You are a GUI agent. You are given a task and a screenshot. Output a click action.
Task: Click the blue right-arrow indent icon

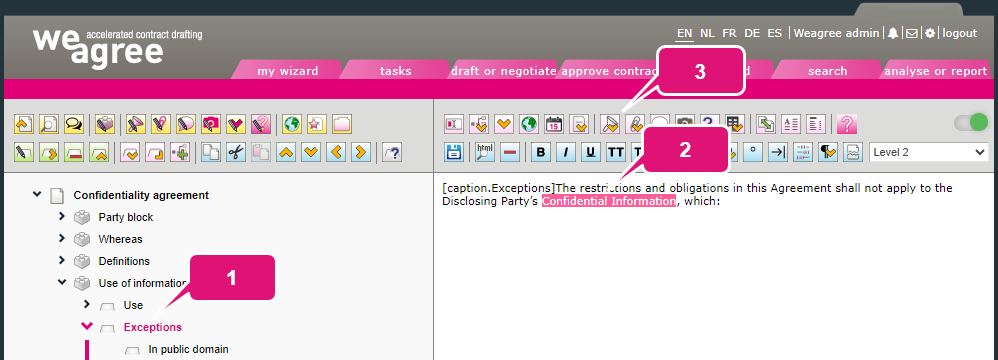[x=361, y=153]
